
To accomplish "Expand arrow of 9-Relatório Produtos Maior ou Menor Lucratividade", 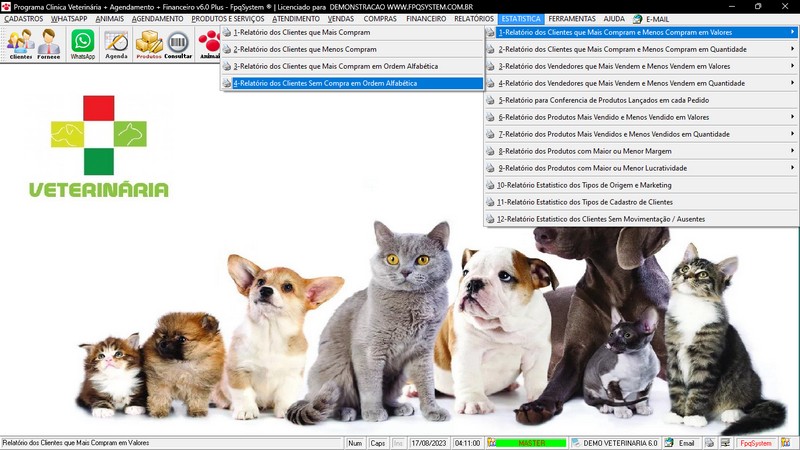I will click(792, 167).
